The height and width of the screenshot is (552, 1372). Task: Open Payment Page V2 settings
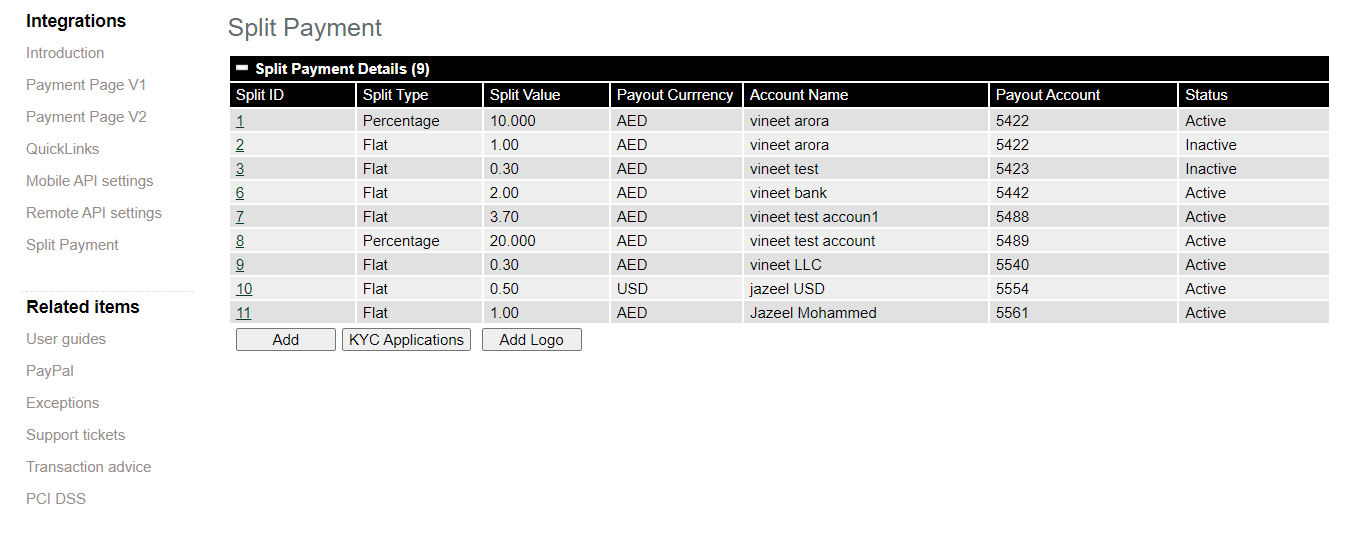tap(86, 117)
